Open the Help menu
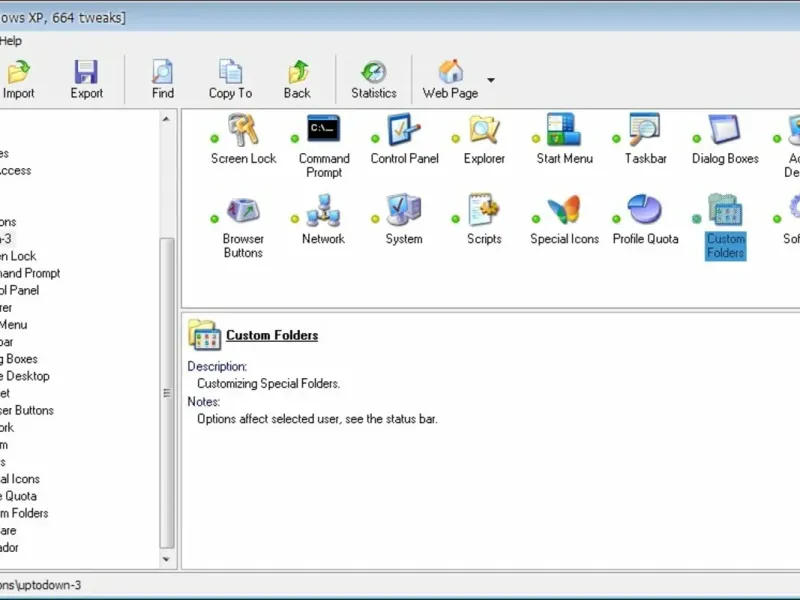The height and width of the screenshot is (600, 800). click(11, 41)
